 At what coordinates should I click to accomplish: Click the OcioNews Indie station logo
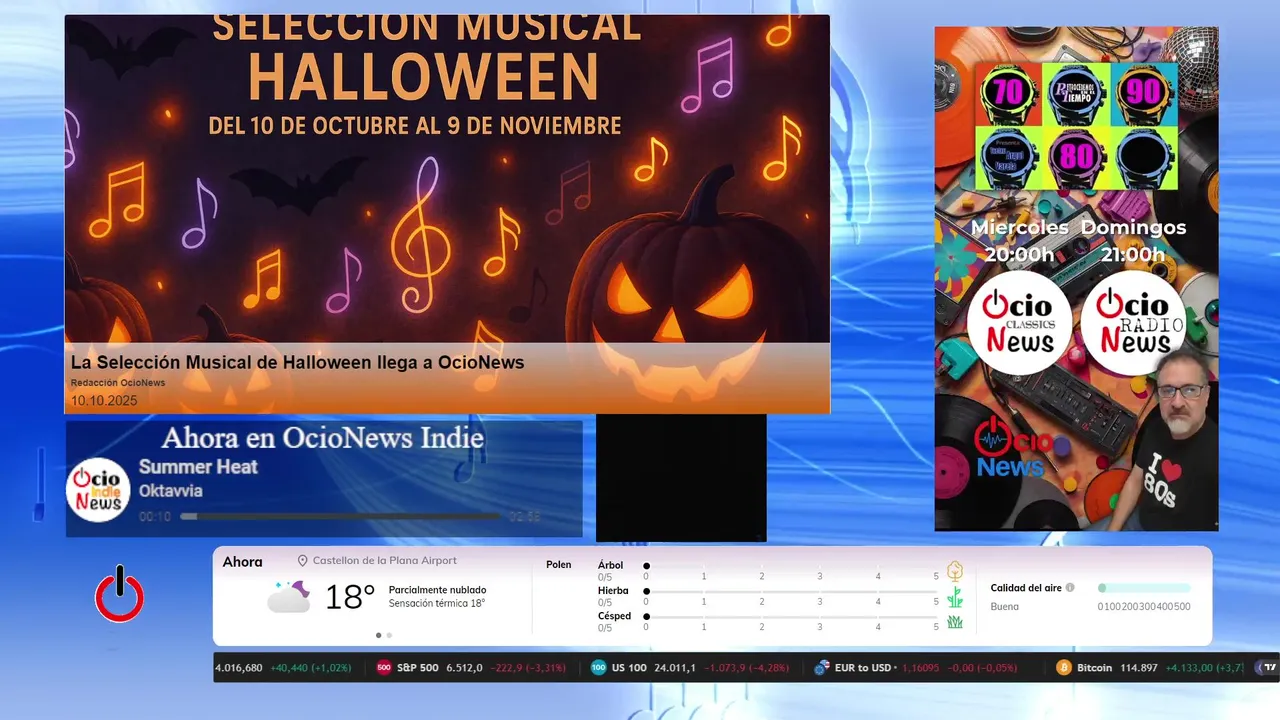click(x=99, y=490)
